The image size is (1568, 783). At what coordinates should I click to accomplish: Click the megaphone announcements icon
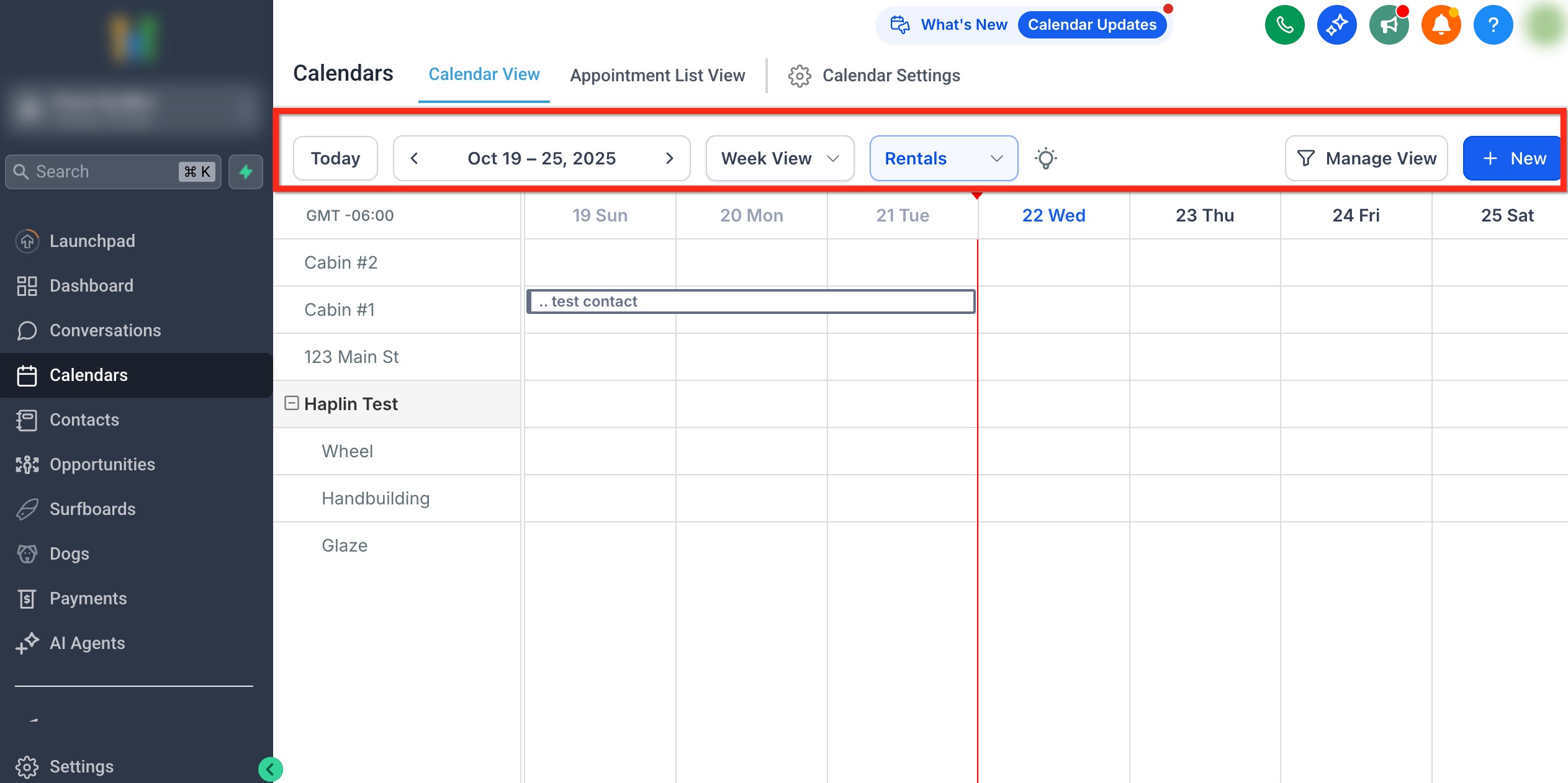click(1389, 25)
